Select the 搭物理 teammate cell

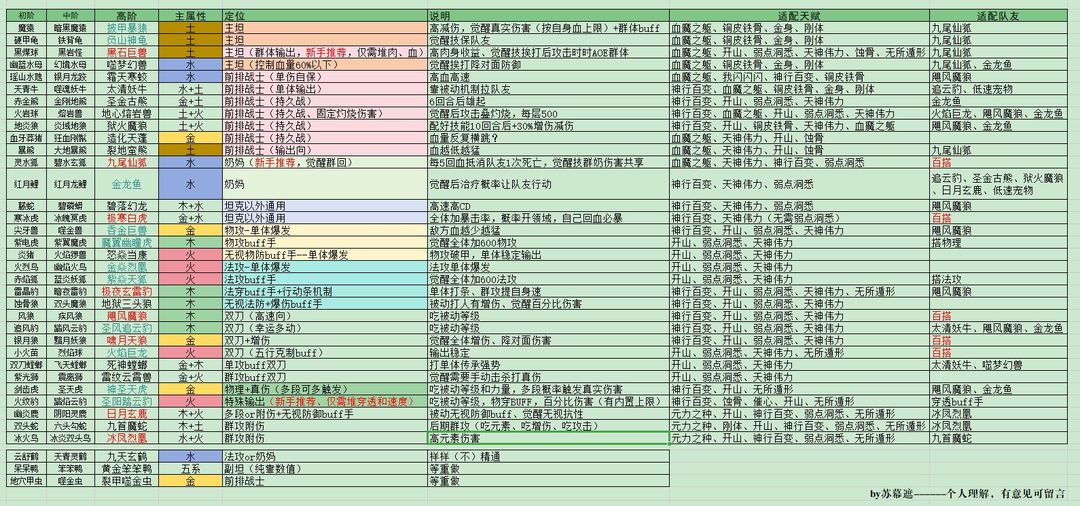[x=997, y=242]
